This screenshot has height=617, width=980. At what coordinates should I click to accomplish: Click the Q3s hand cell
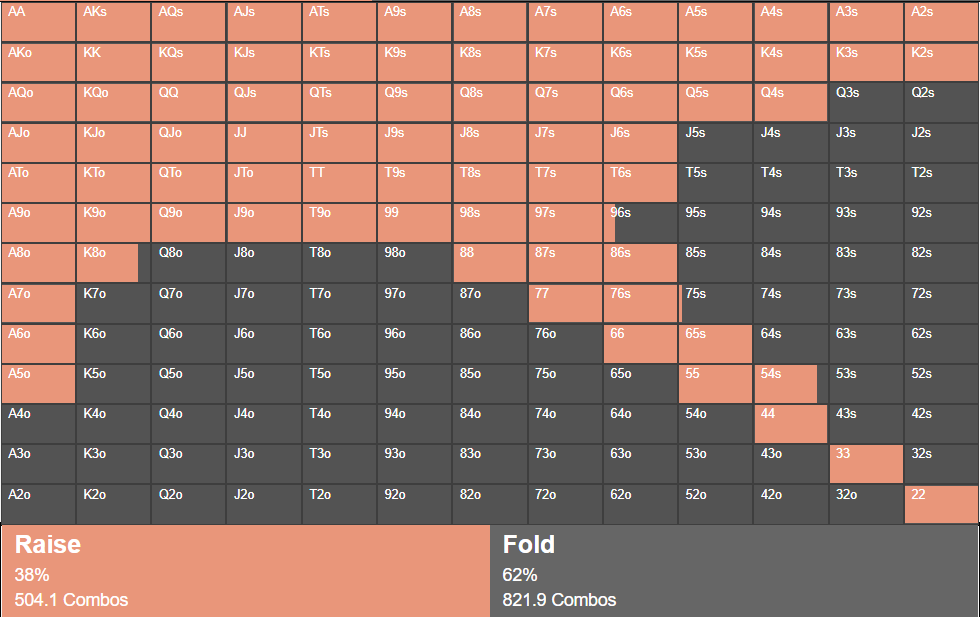click(866, 102)
